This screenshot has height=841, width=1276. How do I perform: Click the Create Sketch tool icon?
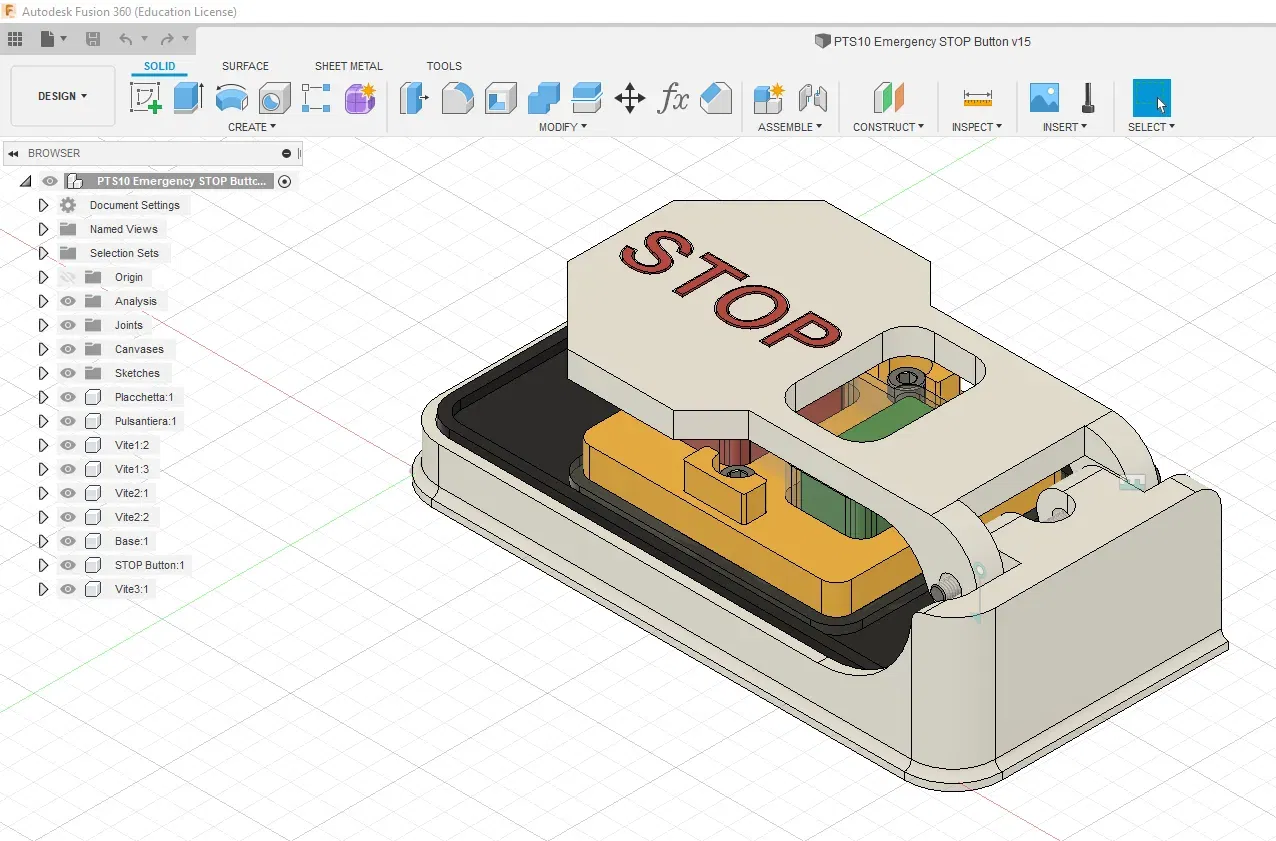click(146, 98)
